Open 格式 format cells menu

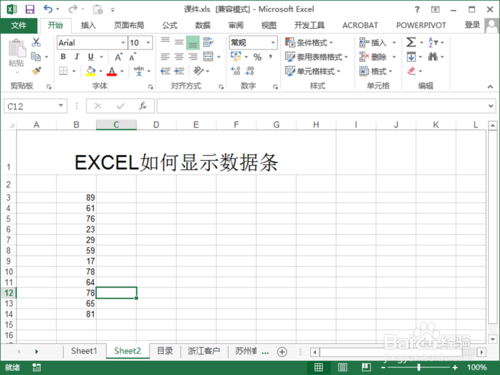pos(376,71)
